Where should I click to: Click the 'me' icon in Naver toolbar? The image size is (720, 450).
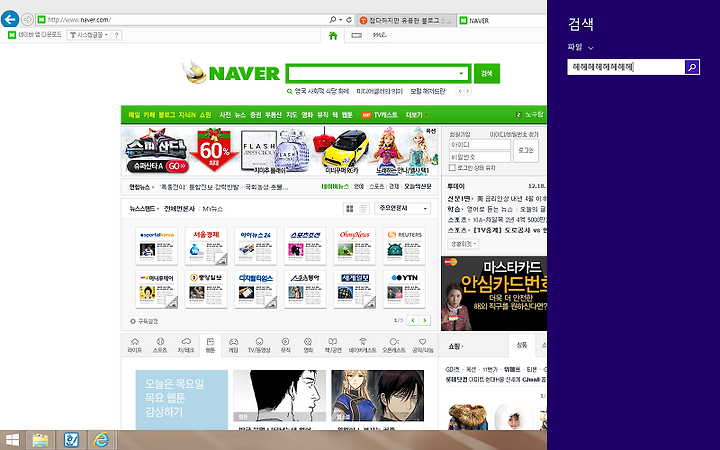point(379,35)
